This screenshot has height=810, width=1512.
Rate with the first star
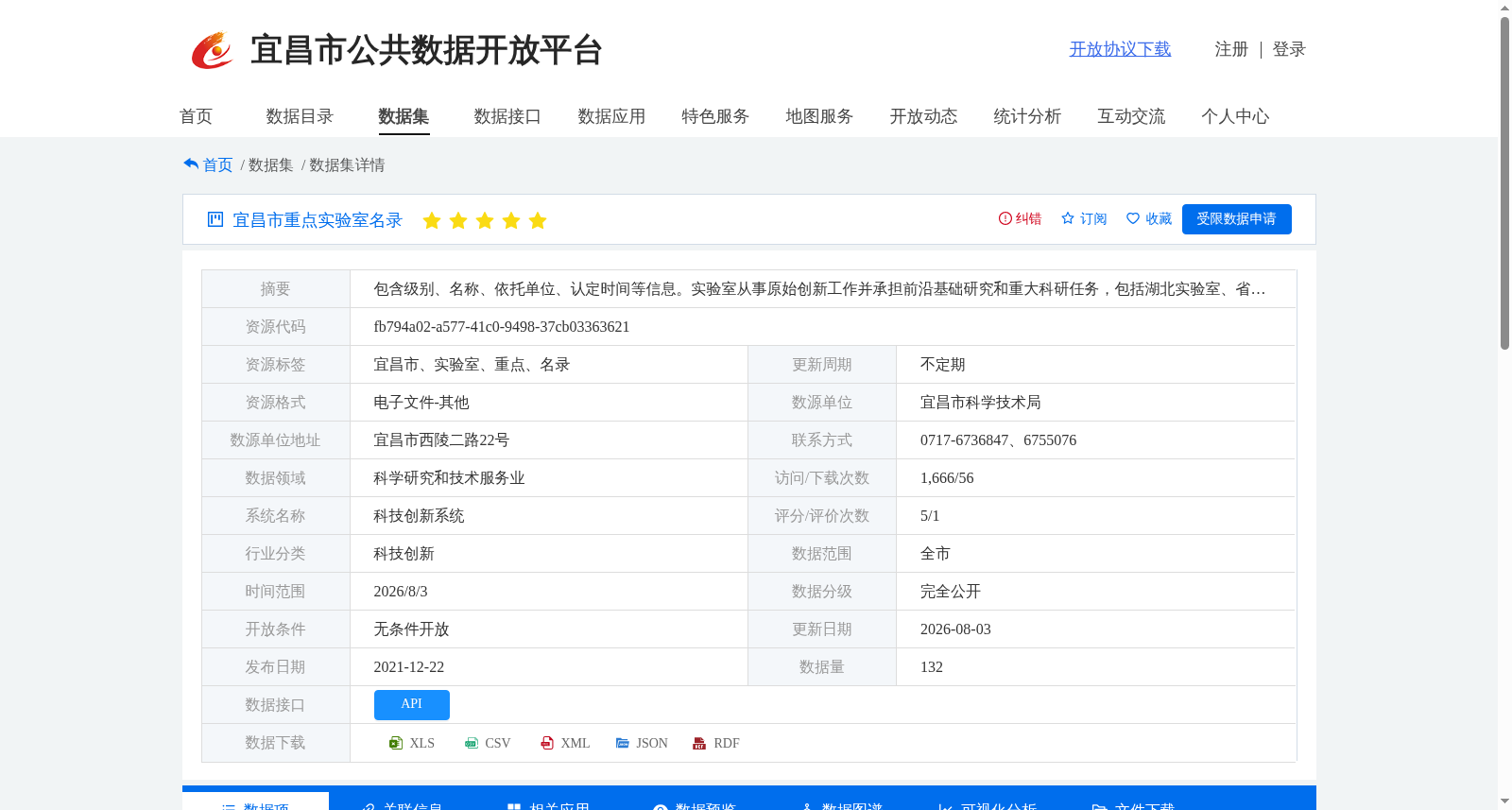(432, 220)
